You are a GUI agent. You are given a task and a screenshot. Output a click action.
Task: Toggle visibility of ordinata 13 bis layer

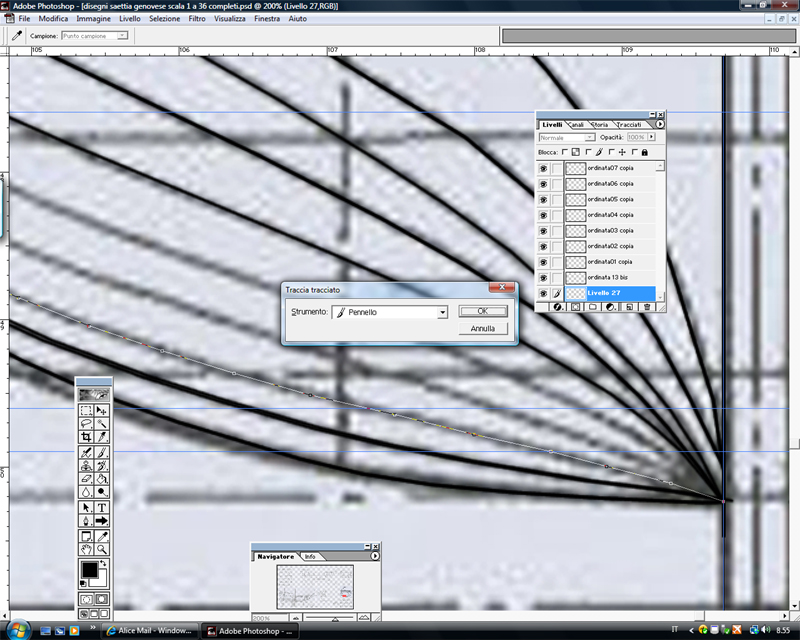pos(544,277)
